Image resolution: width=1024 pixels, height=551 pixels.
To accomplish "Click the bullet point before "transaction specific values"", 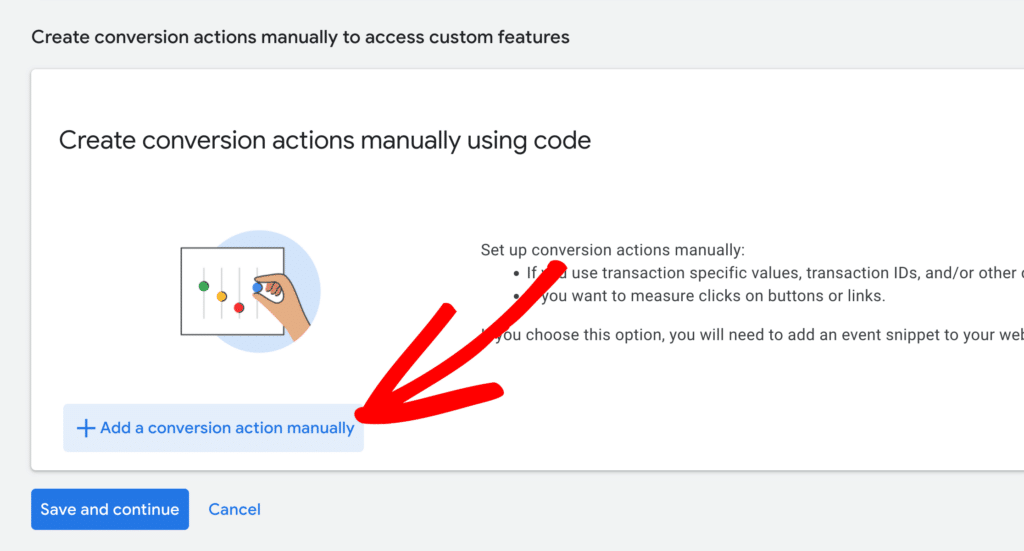I will coord(515,273).
